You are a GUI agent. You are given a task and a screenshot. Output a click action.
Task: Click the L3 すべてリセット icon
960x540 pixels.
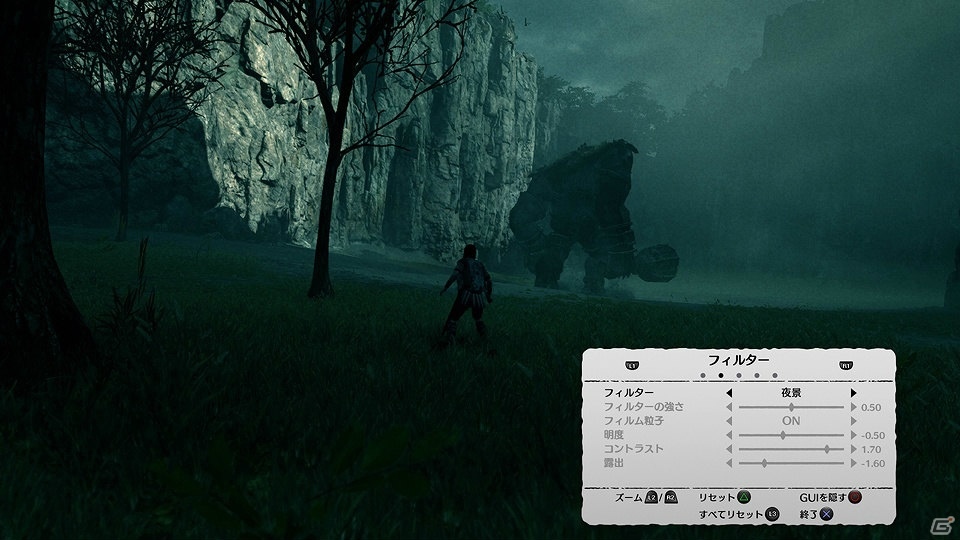pyautogui.click(x=773, y=514)
